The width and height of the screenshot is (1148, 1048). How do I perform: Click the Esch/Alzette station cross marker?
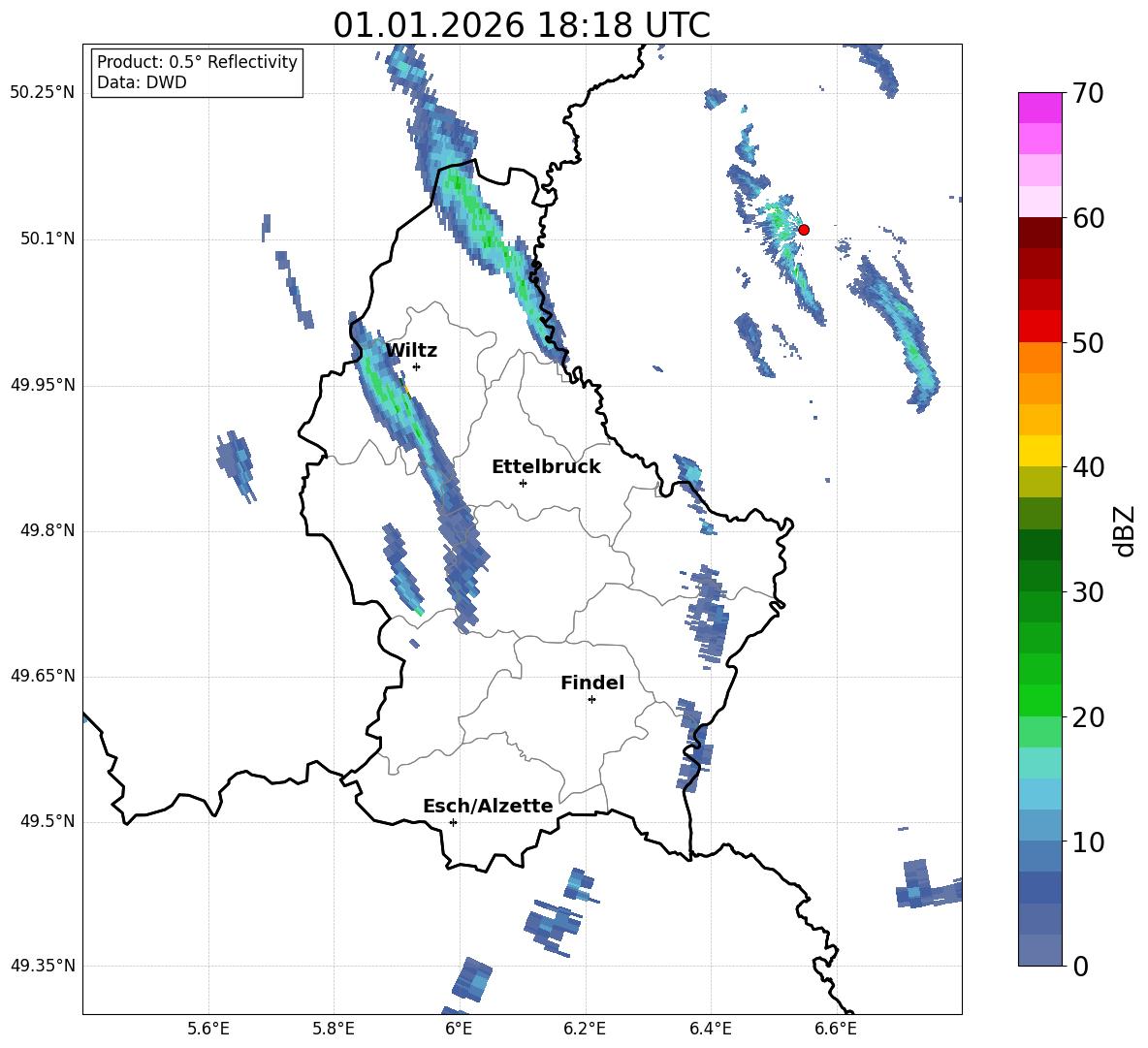(x=453, y=822)
